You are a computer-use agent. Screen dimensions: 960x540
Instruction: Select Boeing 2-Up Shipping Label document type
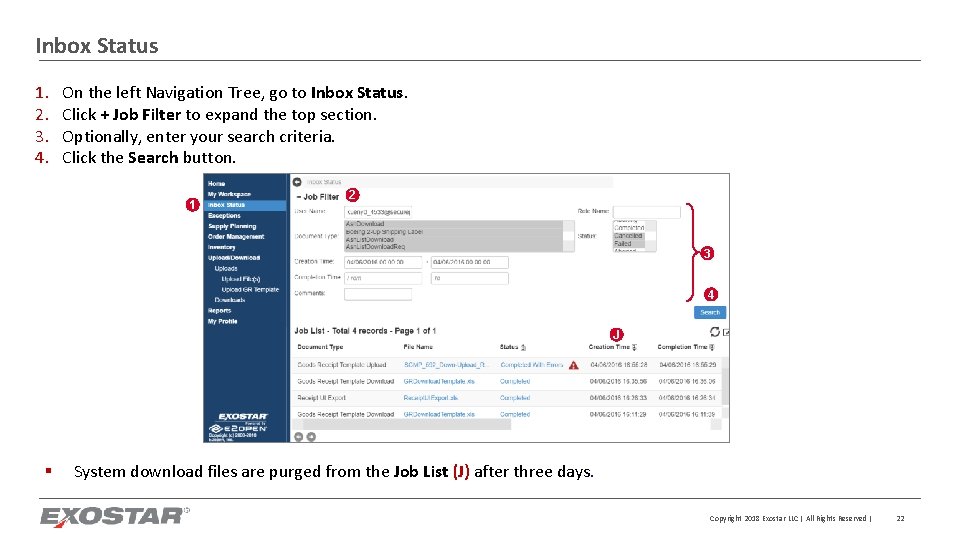point(453,232)
